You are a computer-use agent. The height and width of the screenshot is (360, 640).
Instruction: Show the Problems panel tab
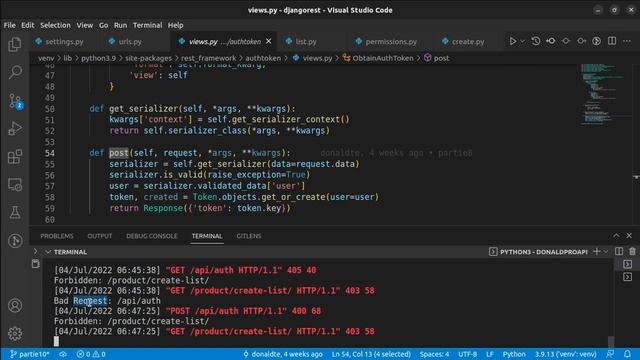(57, 236)
